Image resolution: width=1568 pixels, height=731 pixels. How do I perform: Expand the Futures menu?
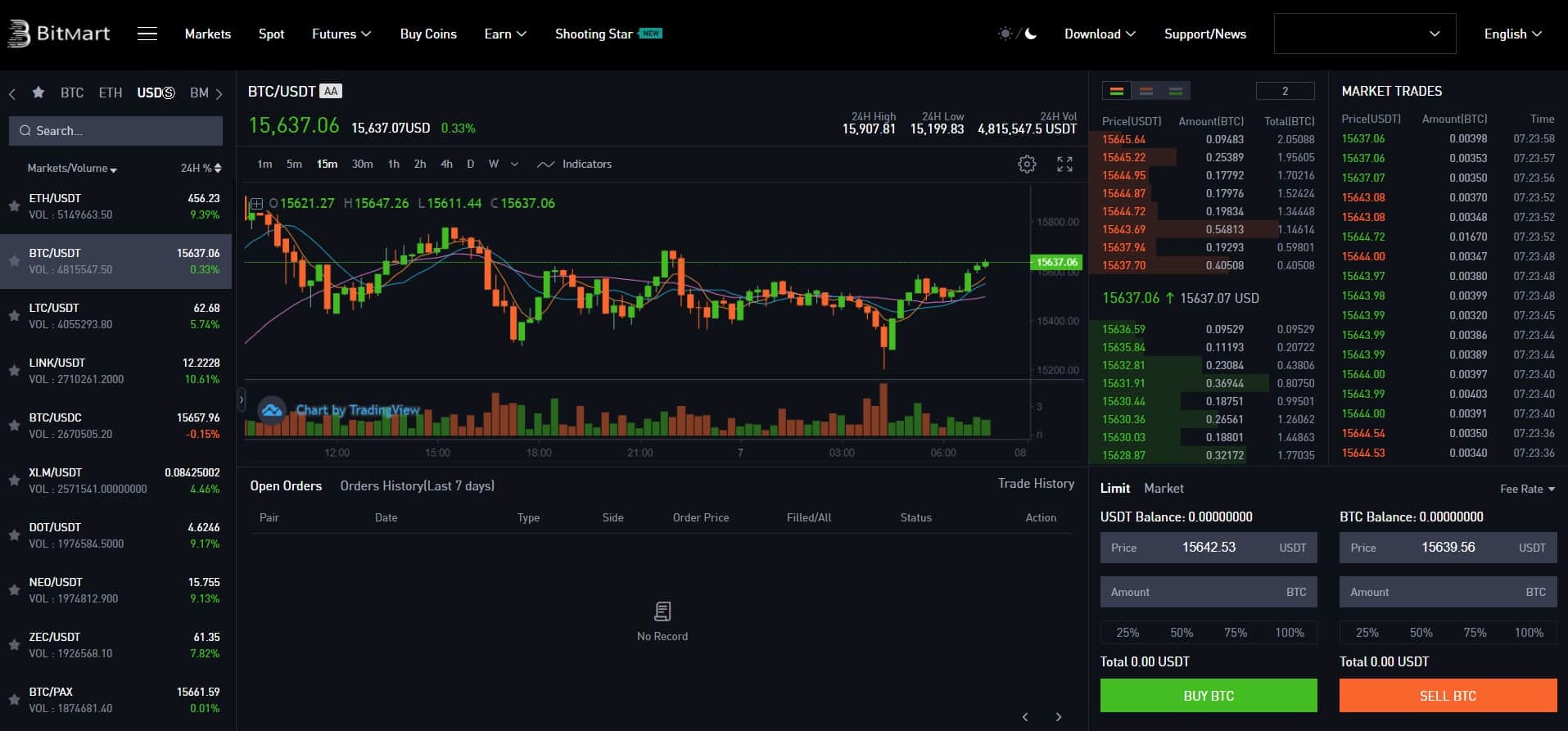pyautogui.click(x=341, y=34)
